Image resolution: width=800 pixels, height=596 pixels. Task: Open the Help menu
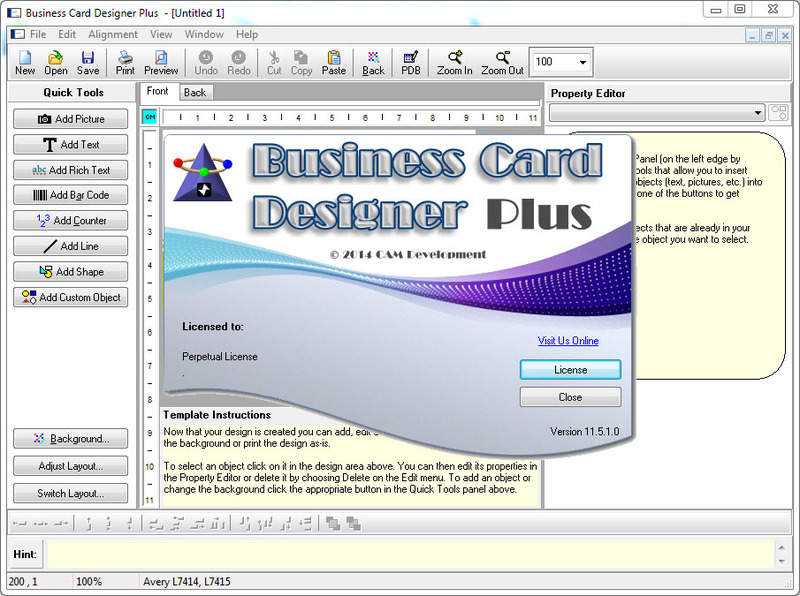click(247, 34)
